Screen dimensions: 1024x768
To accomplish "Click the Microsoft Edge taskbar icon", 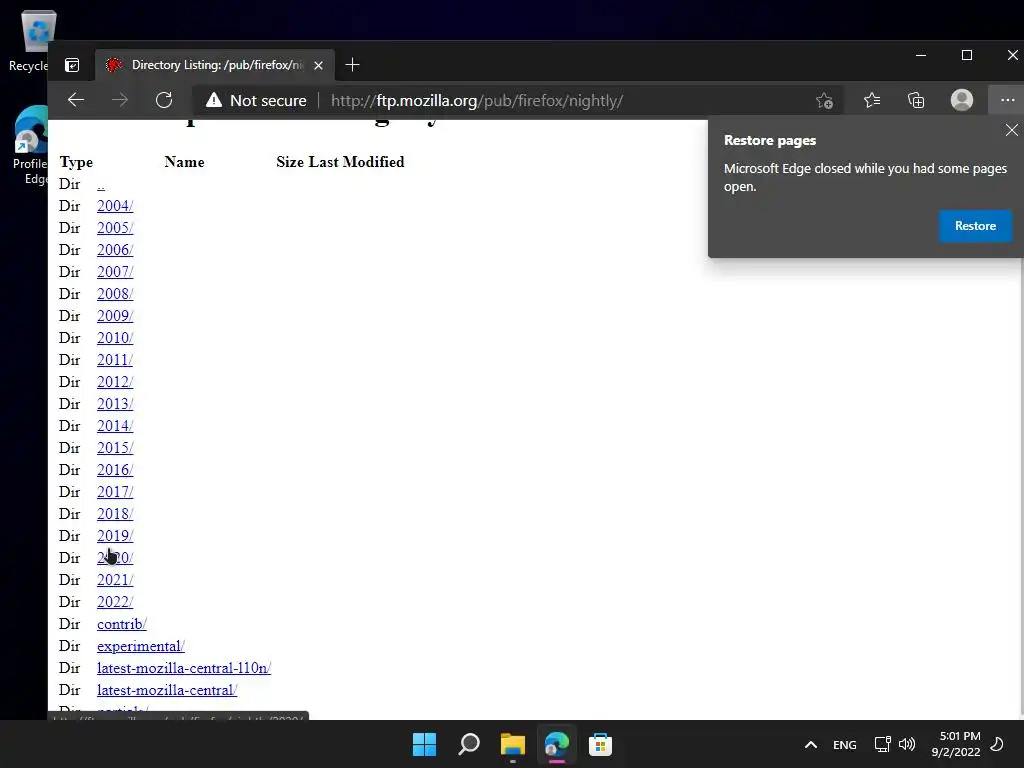I will click(556, 744).
